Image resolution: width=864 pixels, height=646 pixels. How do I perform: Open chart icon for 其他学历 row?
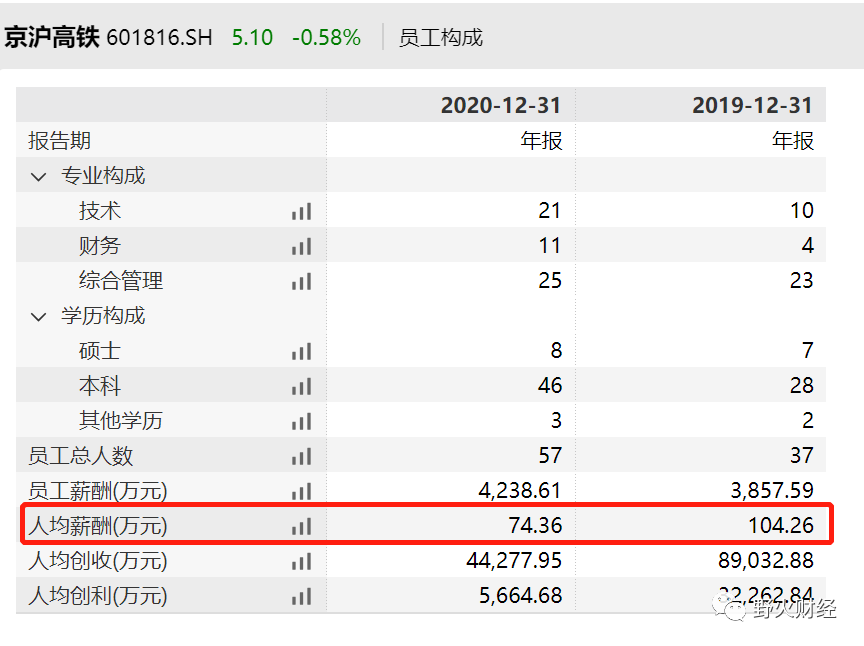[x=301, y=422]
